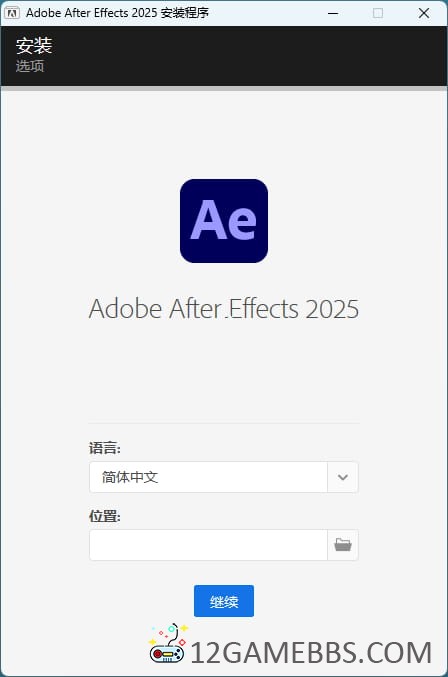Screen dimensions: 448x677
Task: Click the 12GAMEBBS.COM watermark text
Action: coord(311,652)
